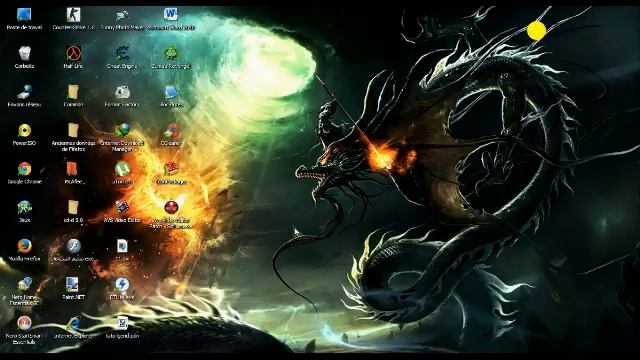Open the uTorrent shortcut
Image resolution: width=640 pixels, height=360 pixels.
point(122,169)
